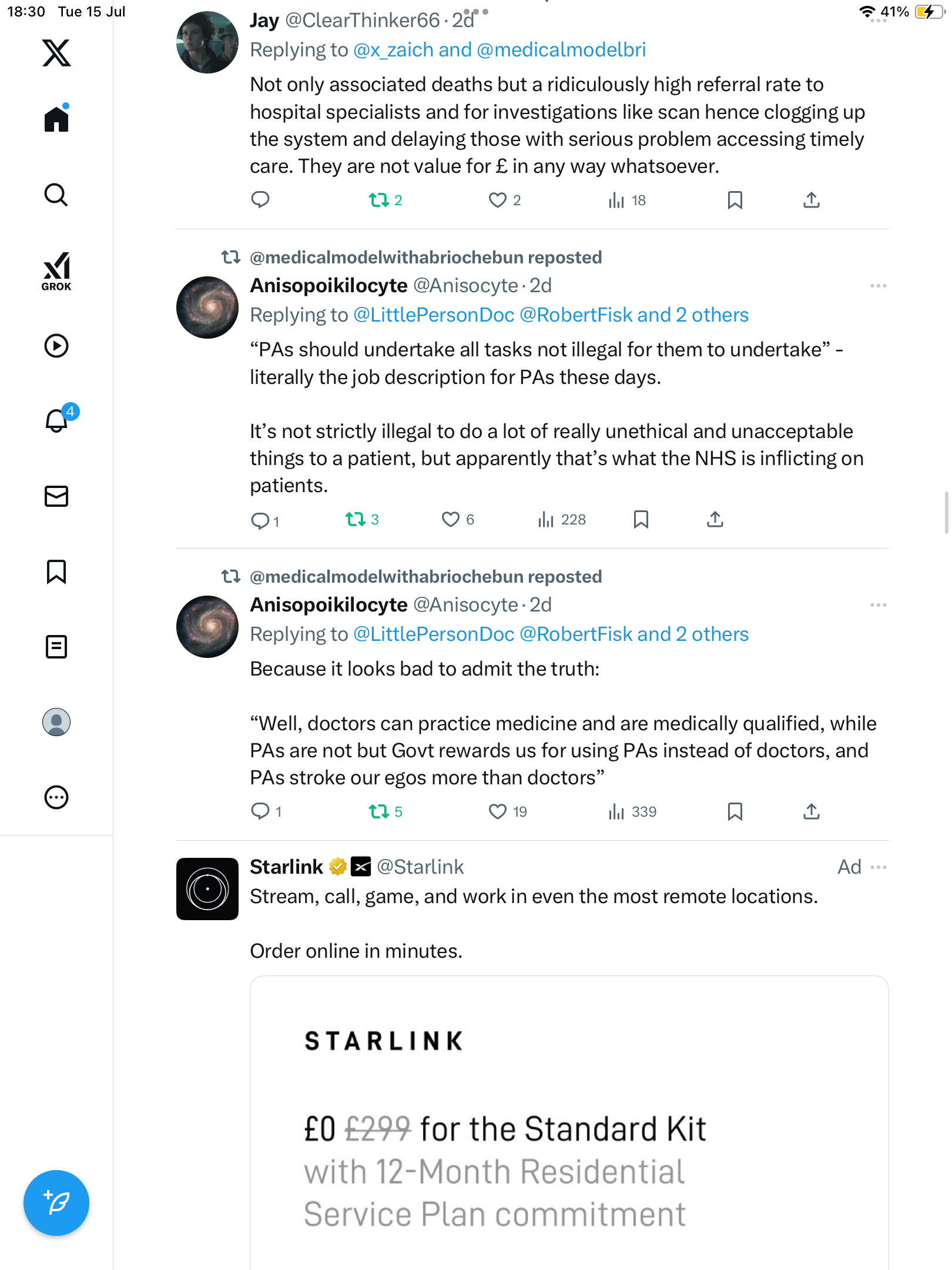Share the egos tweet via share icon

click(x=812, y=812)
